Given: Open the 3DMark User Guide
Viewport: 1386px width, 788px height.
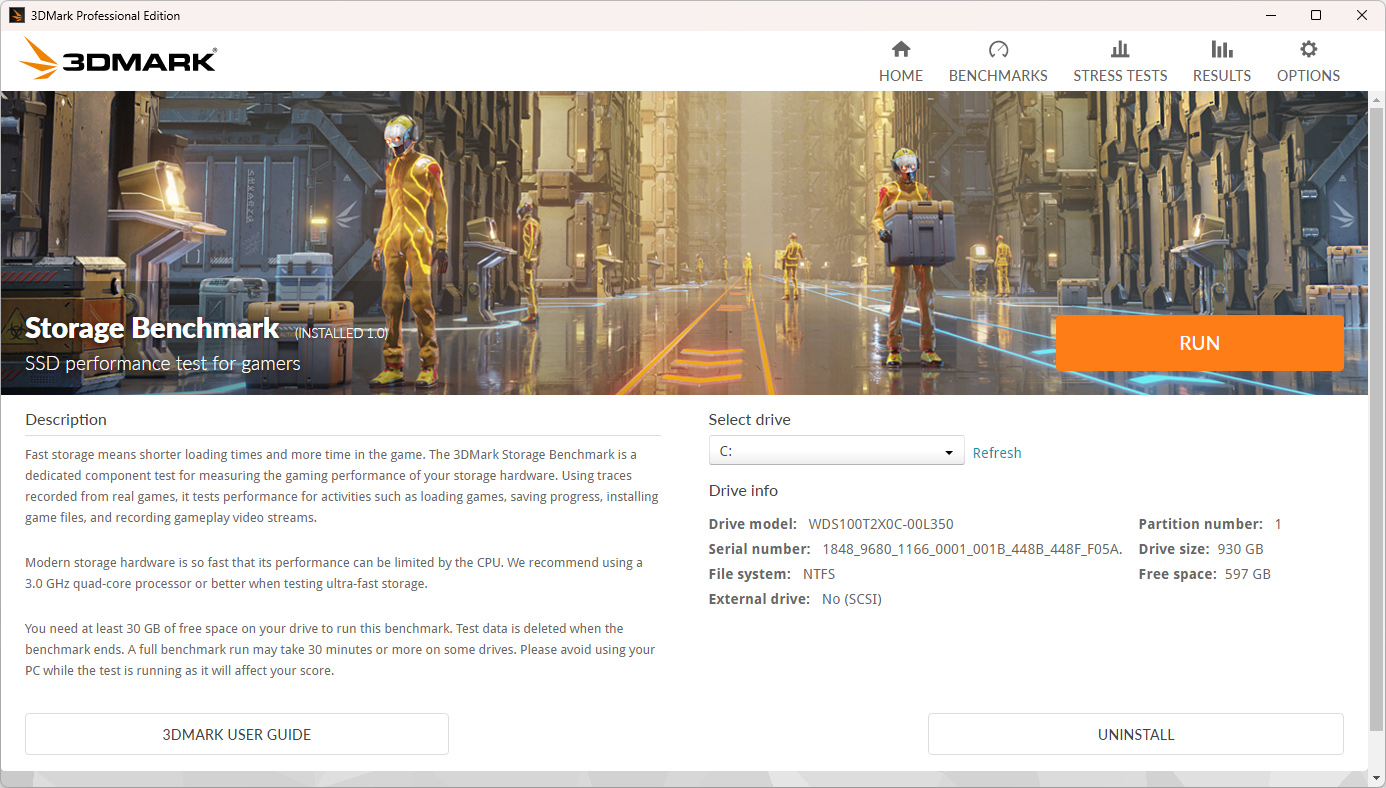Looking at the screenshot, I should (x=237, y=734).
